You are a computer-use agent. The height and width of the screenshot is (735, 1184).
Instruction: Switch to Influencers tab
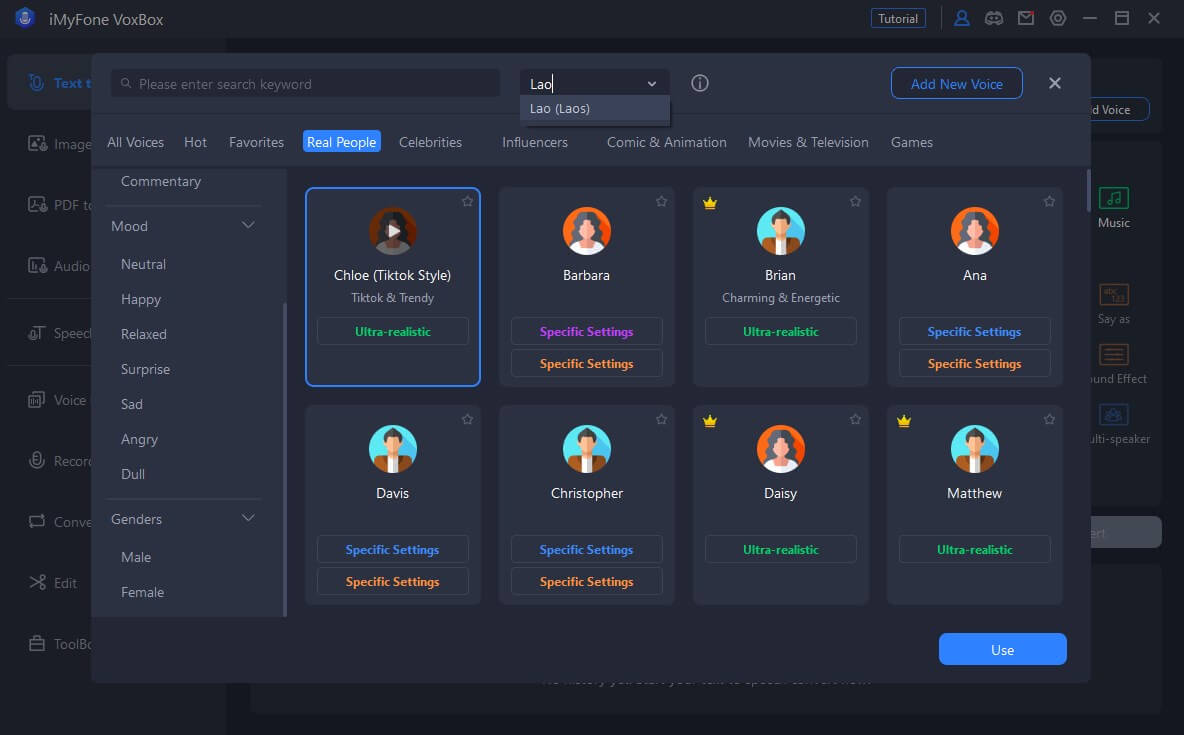tap(535, 142)
